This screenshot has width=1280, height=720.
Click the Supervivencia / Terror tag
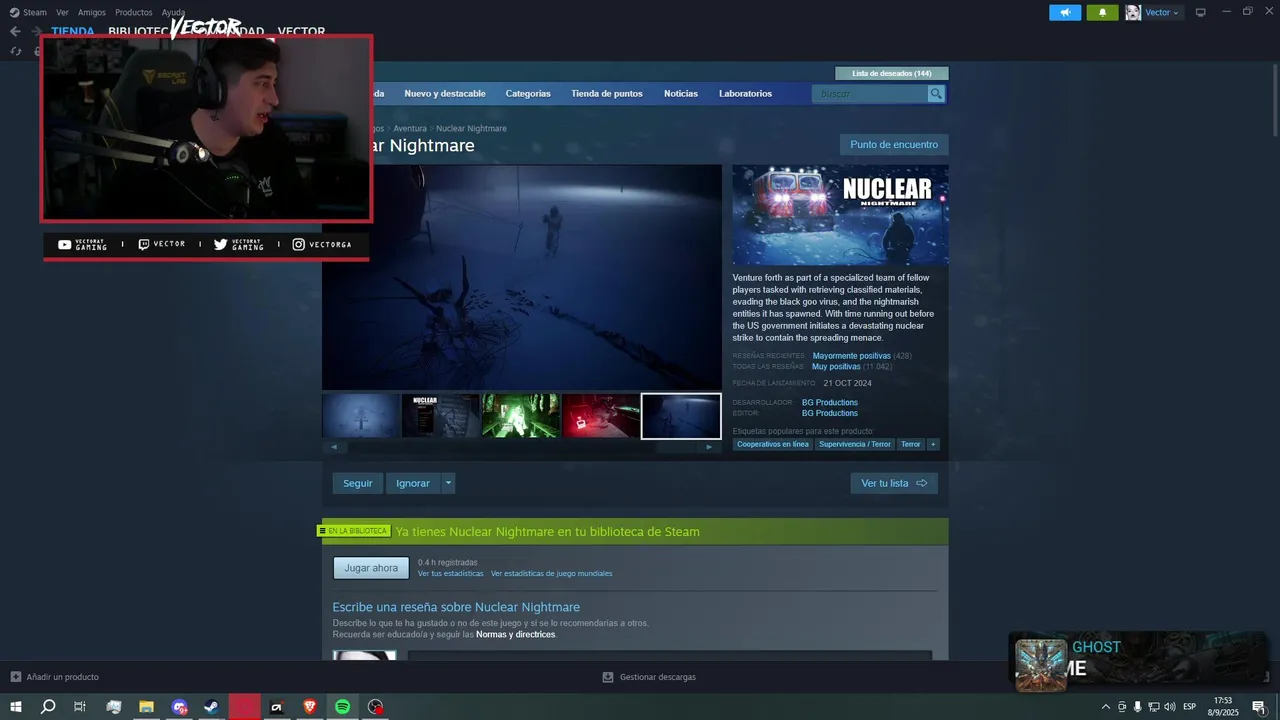pyautogui.click(x=855, y=444)
